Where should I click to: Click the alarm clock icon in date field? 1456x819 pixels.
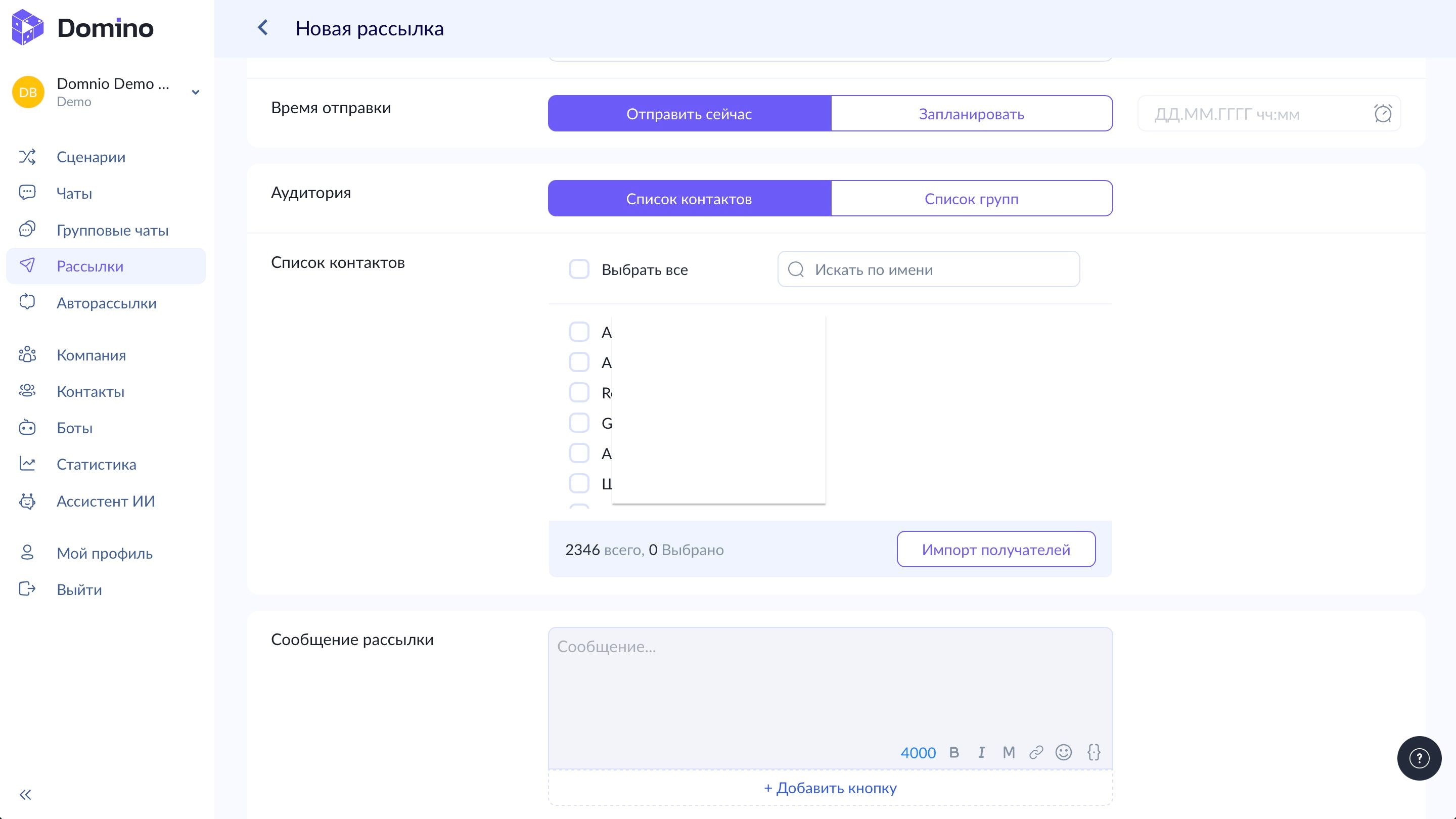point(1383,114)
